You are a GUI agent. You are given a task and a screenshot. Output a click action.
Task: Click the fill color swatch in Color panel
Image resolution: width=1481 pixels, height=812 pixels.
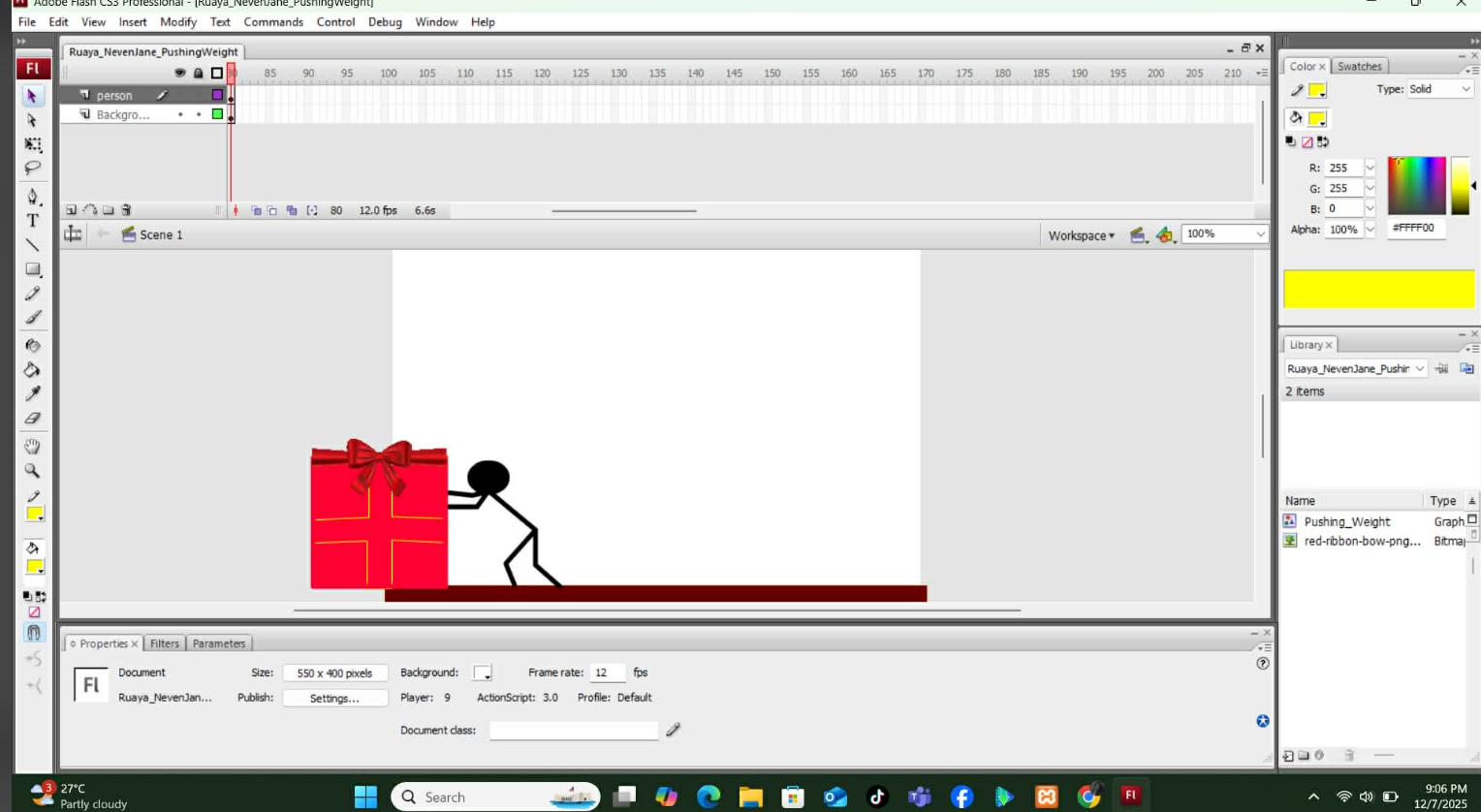(x=1317, y=118)
